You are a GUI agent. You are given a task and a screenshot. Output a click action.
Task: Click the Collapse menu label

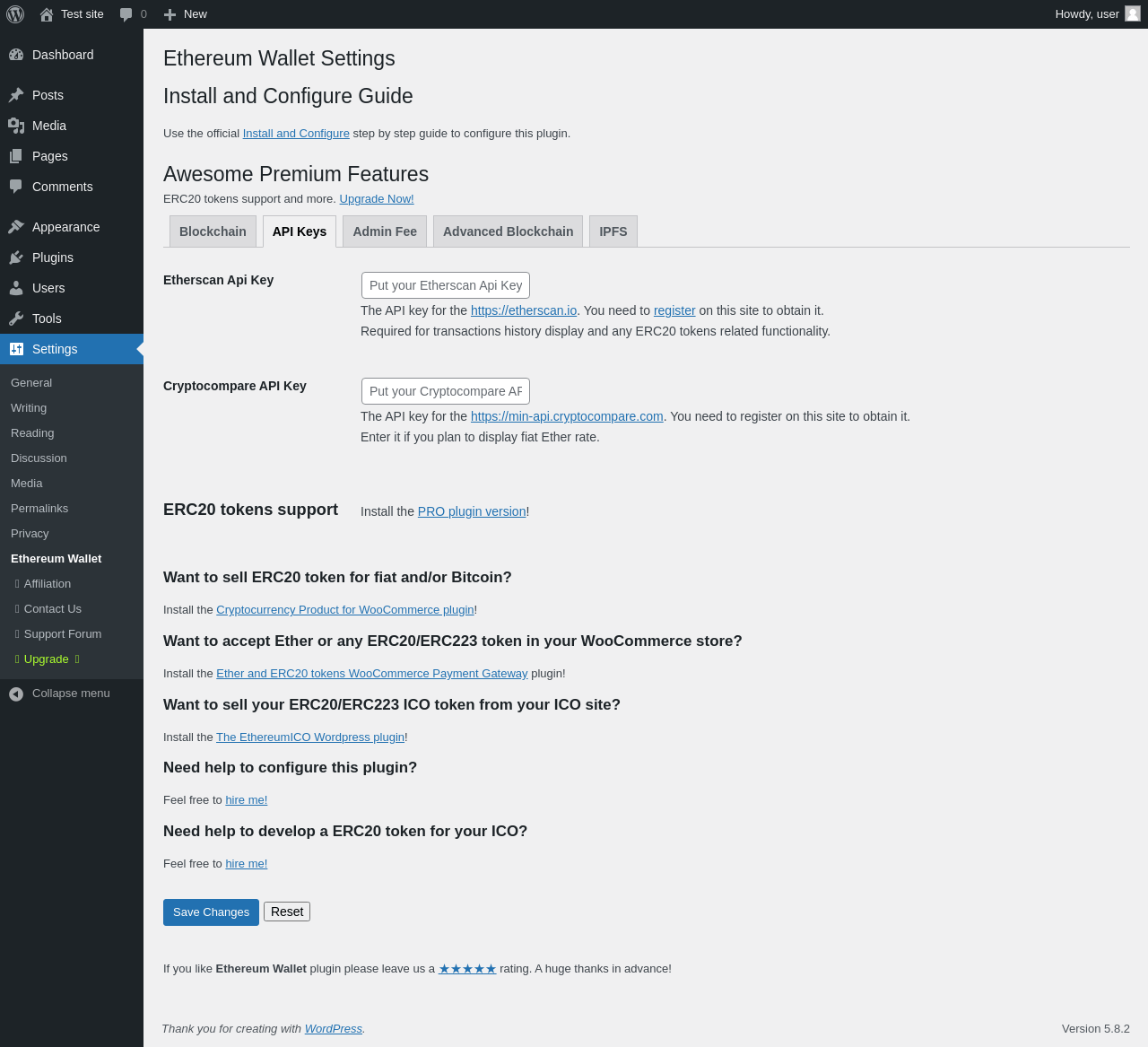pyautogui.click(x=71, y=694)
